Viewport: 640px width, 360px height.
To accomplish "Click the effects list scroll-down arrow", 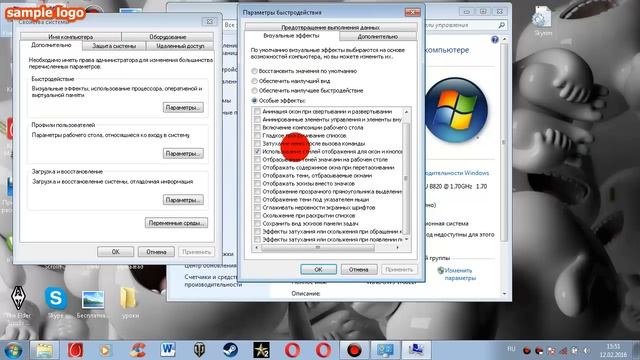I will [x=406, y=239].
